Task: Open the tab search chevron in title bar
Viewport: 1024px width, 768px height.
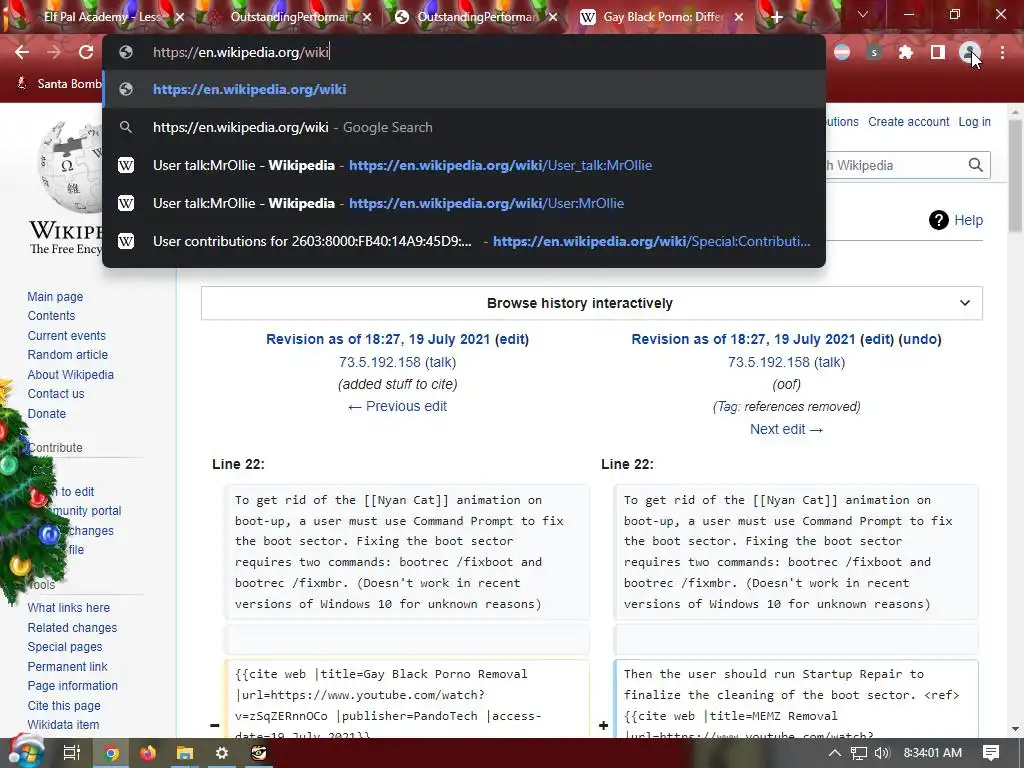Action: pos(863,14)
